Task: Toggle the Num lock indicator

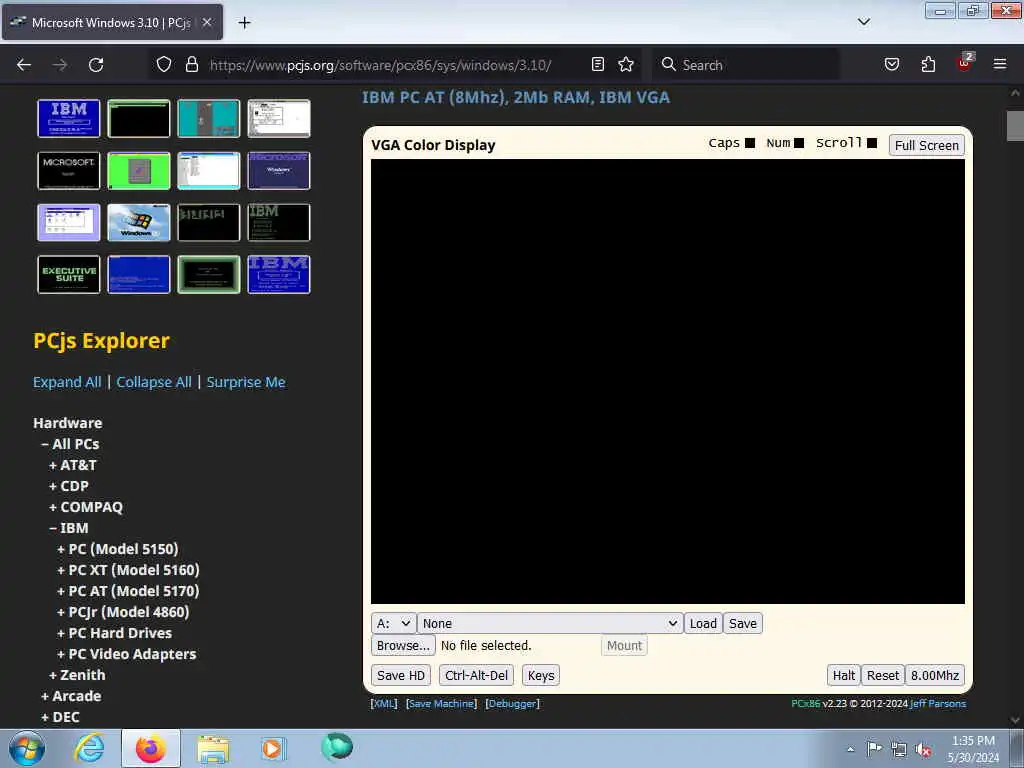Action: [799, 143]
